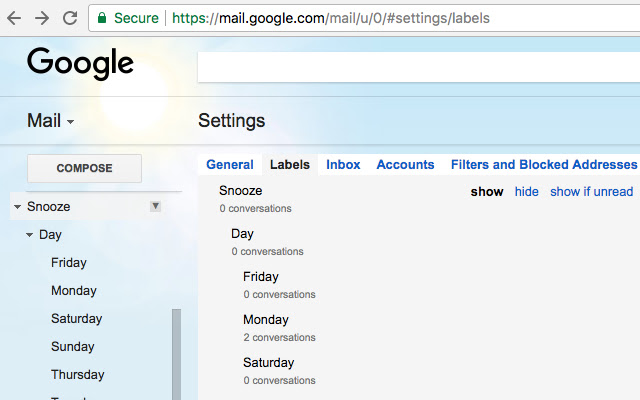Image resolution: width=640 pixels, height=400 pixels.
Task: Switch to the General settings tab
Action: [x=230, y=164]
